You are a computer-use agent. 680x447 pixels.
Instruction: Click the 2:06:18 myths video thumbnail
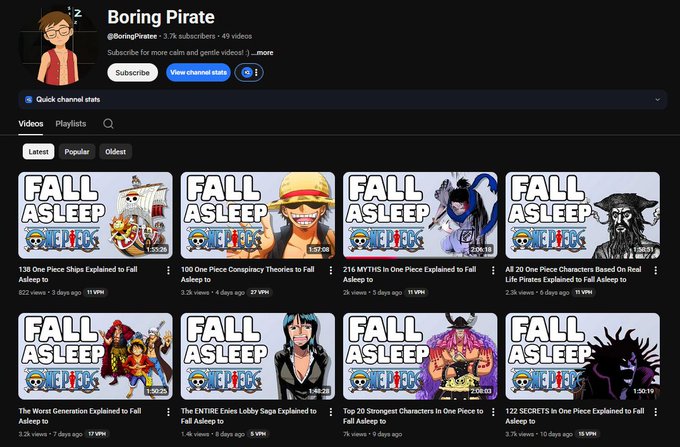[x=420, y=215]
